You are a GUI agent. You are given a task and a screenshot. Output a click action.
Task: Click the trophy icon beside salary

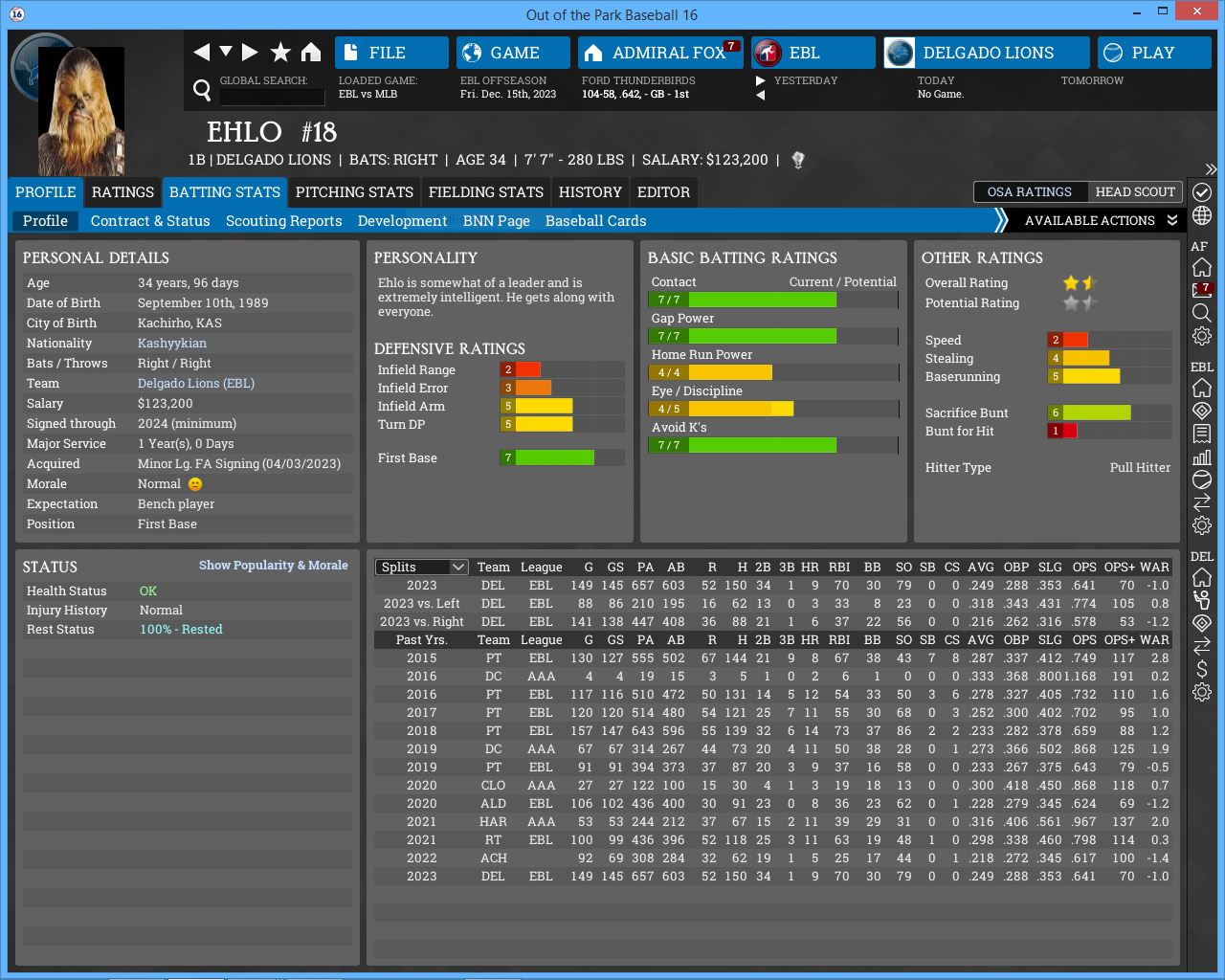click(798, 160)
